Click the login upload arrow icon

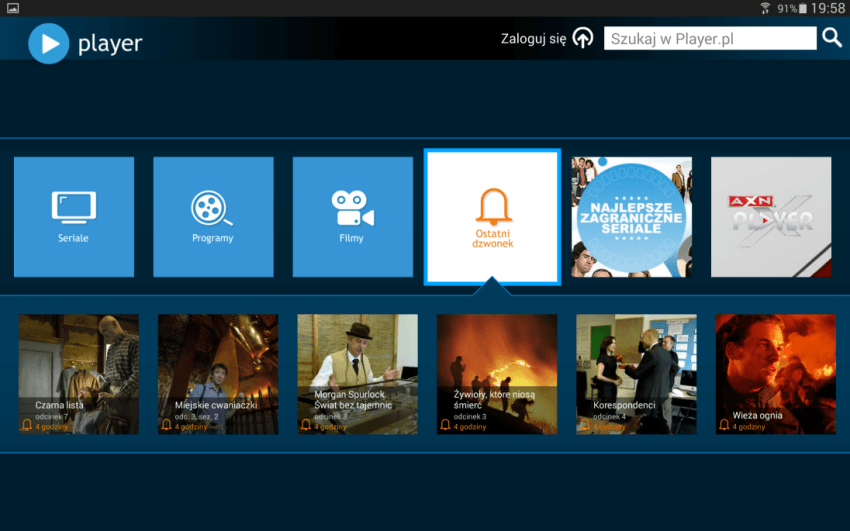click(x=582, y=39)
